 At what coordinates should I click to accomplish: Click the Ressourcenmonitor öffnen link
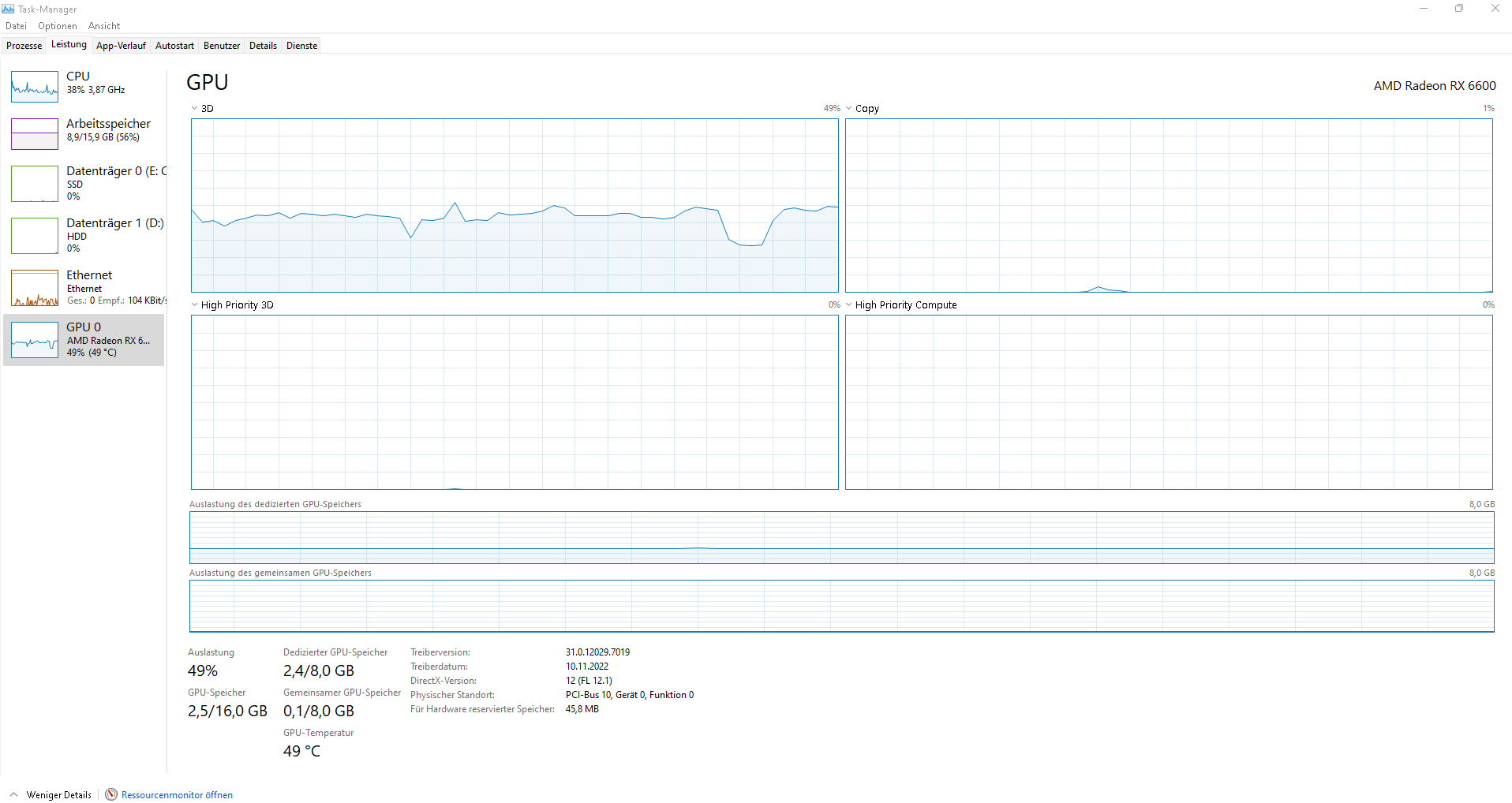pyautogui.click(x=177, y=795)
